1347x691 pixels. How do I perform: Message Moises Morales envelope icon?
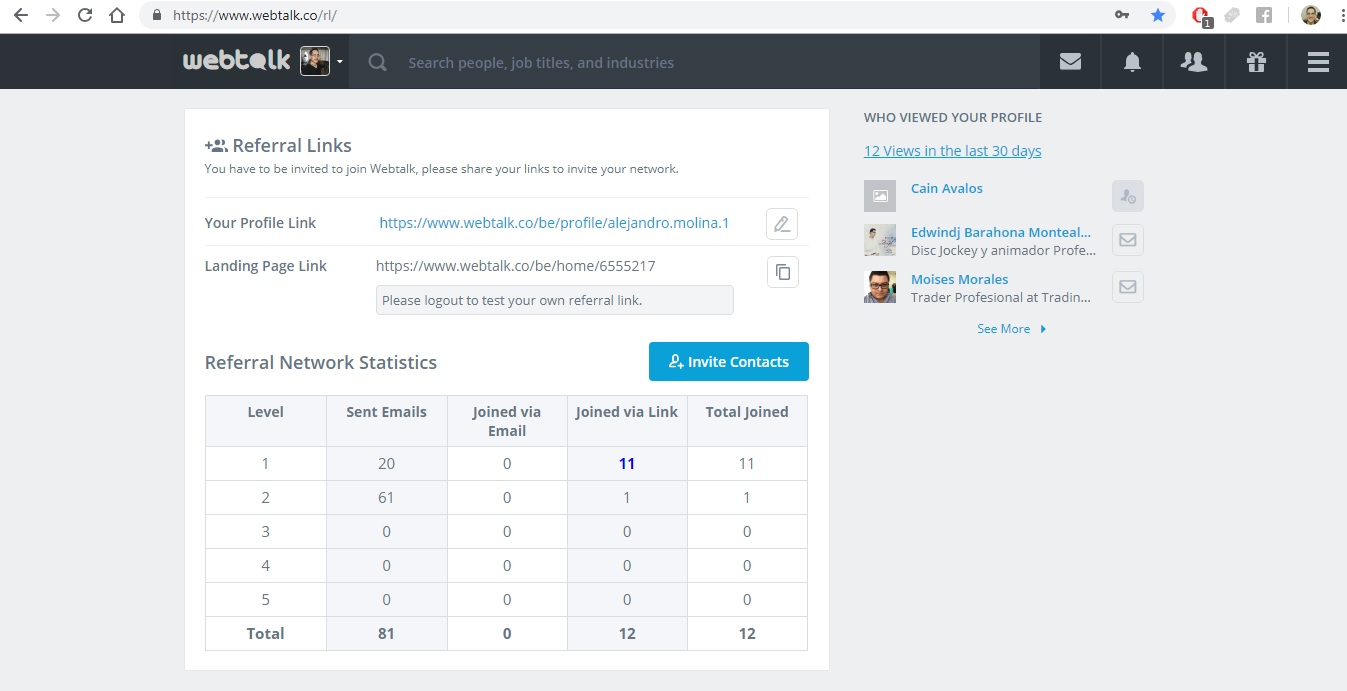coord(1128,287)
